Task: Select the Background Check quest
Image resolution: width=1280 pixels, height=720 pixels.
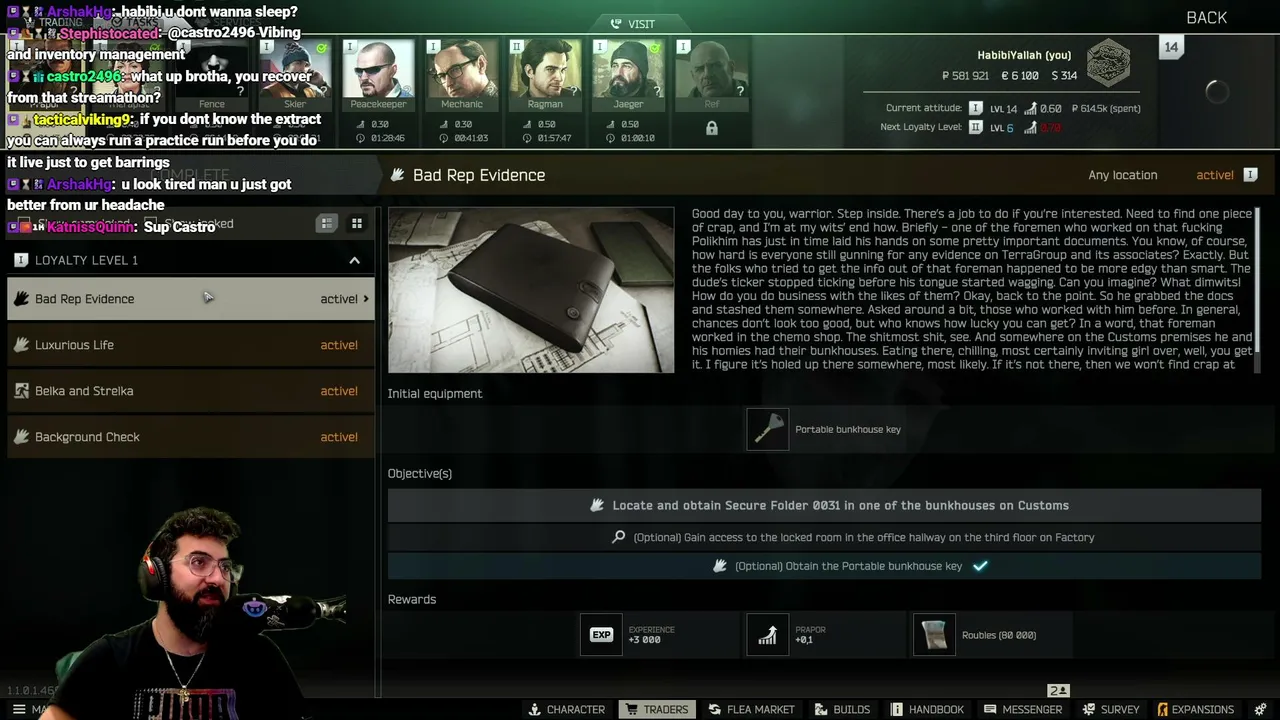Action: (190, 437)
